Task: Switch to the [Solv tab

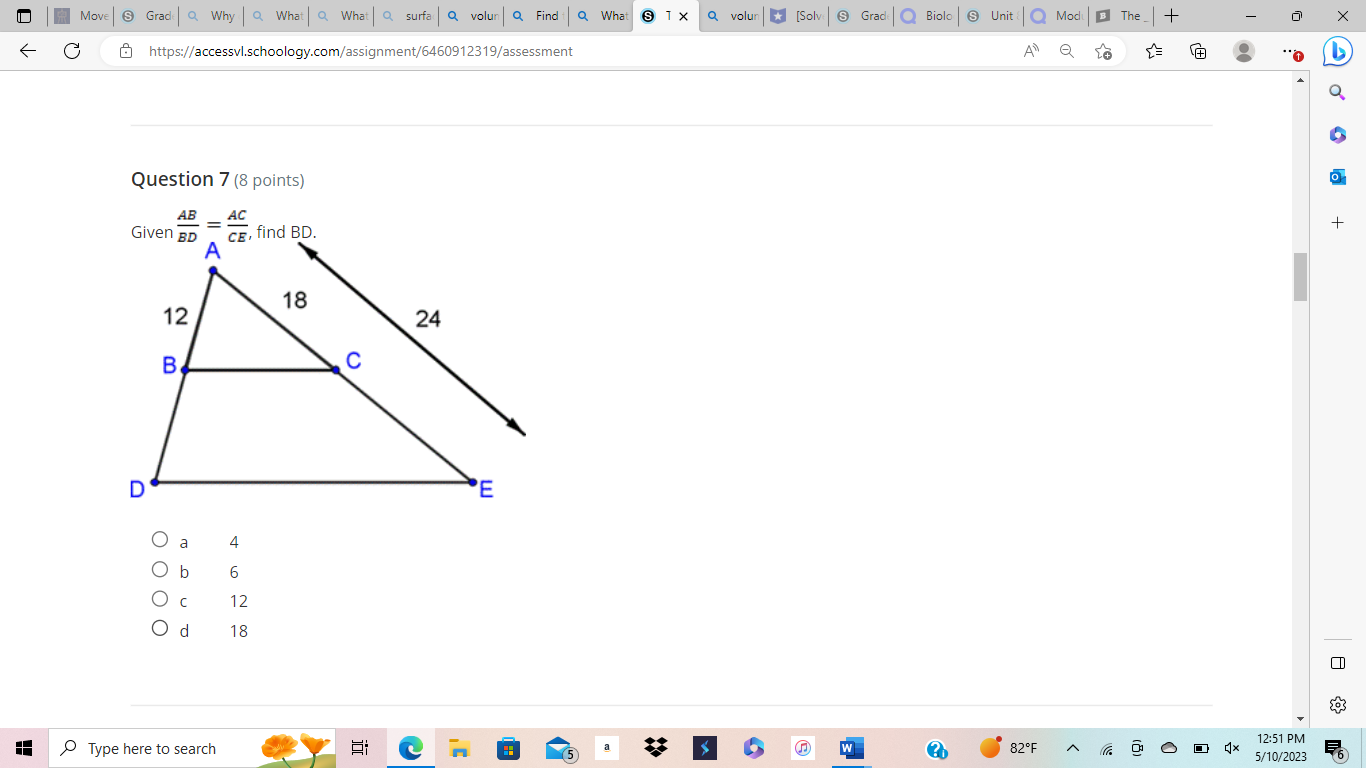Action: (x=796, y=16)
